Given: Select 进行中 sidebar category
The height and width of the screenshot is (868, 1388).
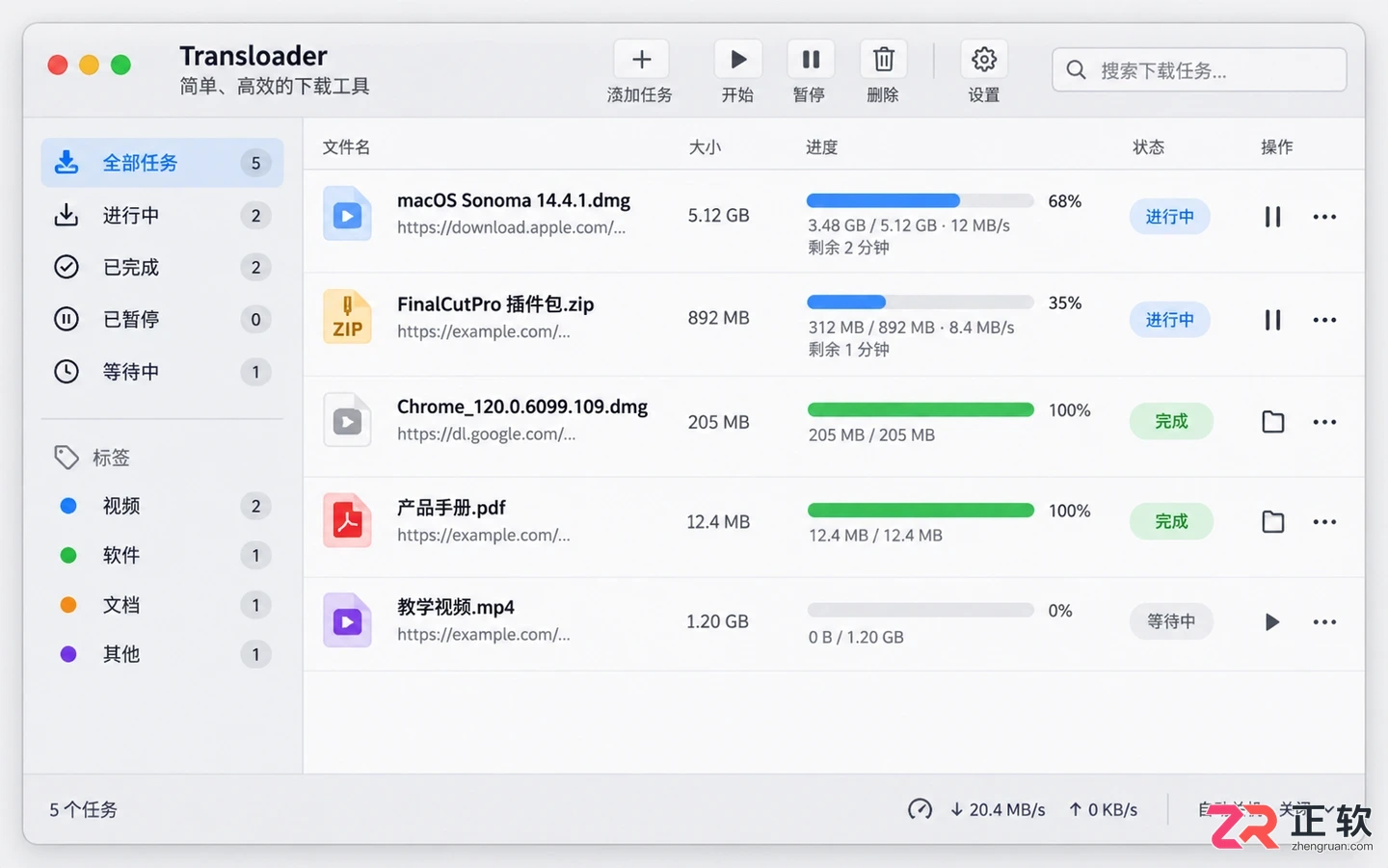Looking at the screenshot, I should 162,215.
